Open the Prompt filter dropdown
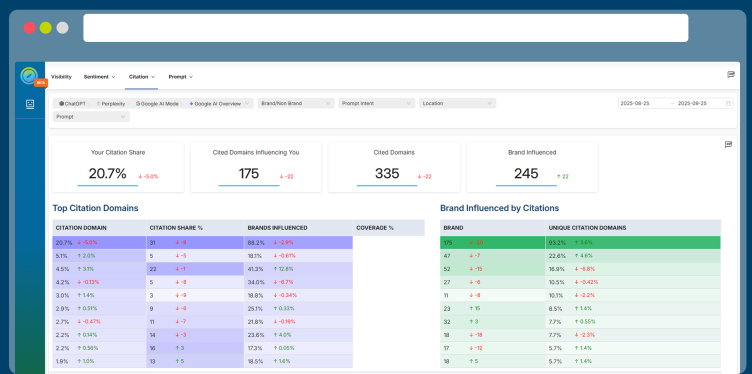 click(91, 117)
